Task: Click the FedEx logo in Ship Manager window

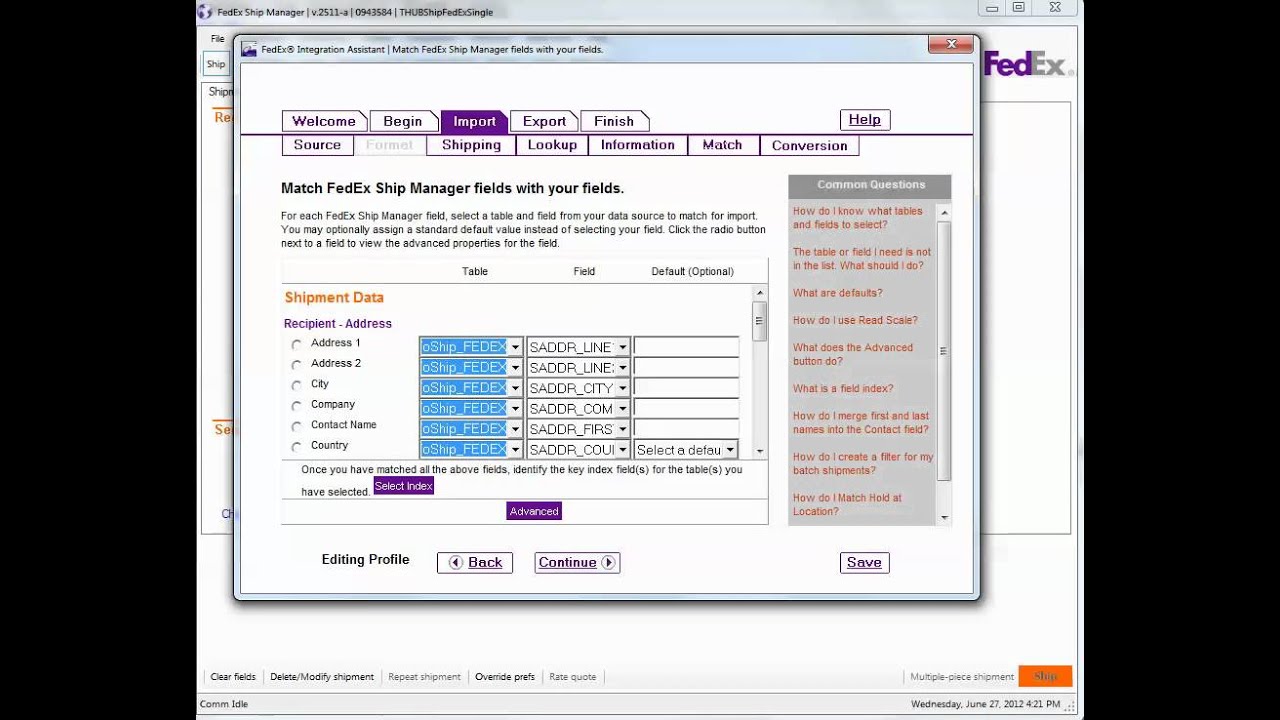Action: click(1028, 64)
